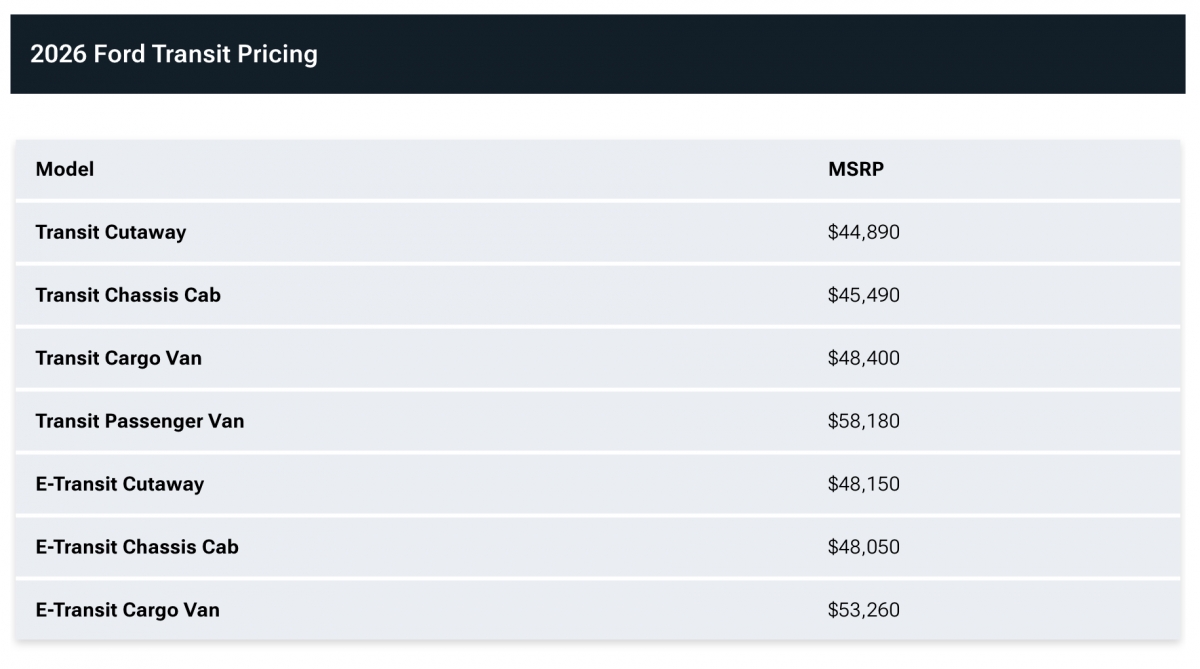This screenshot has width=1200, height=669.
Task: Click the $45,490 price
Action: (x=864, y=295)
